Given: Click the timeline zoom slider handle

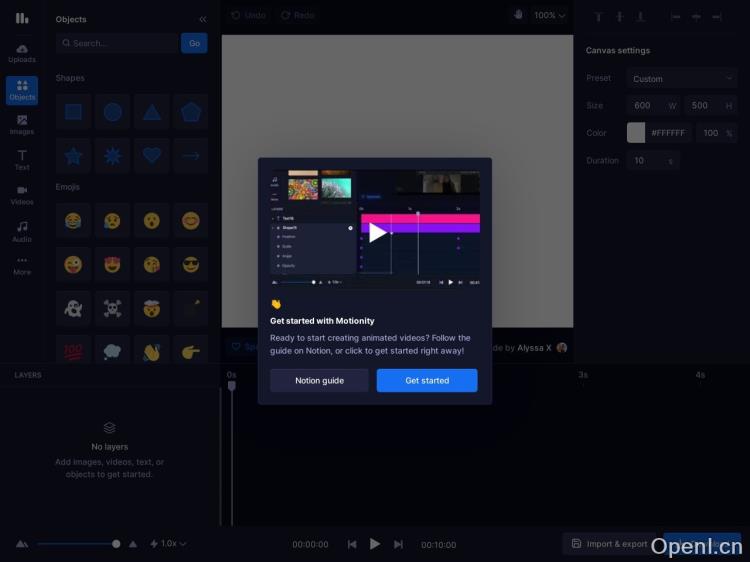Looking at the screenshot, I should pyautogui.click(x=116, y=544).
